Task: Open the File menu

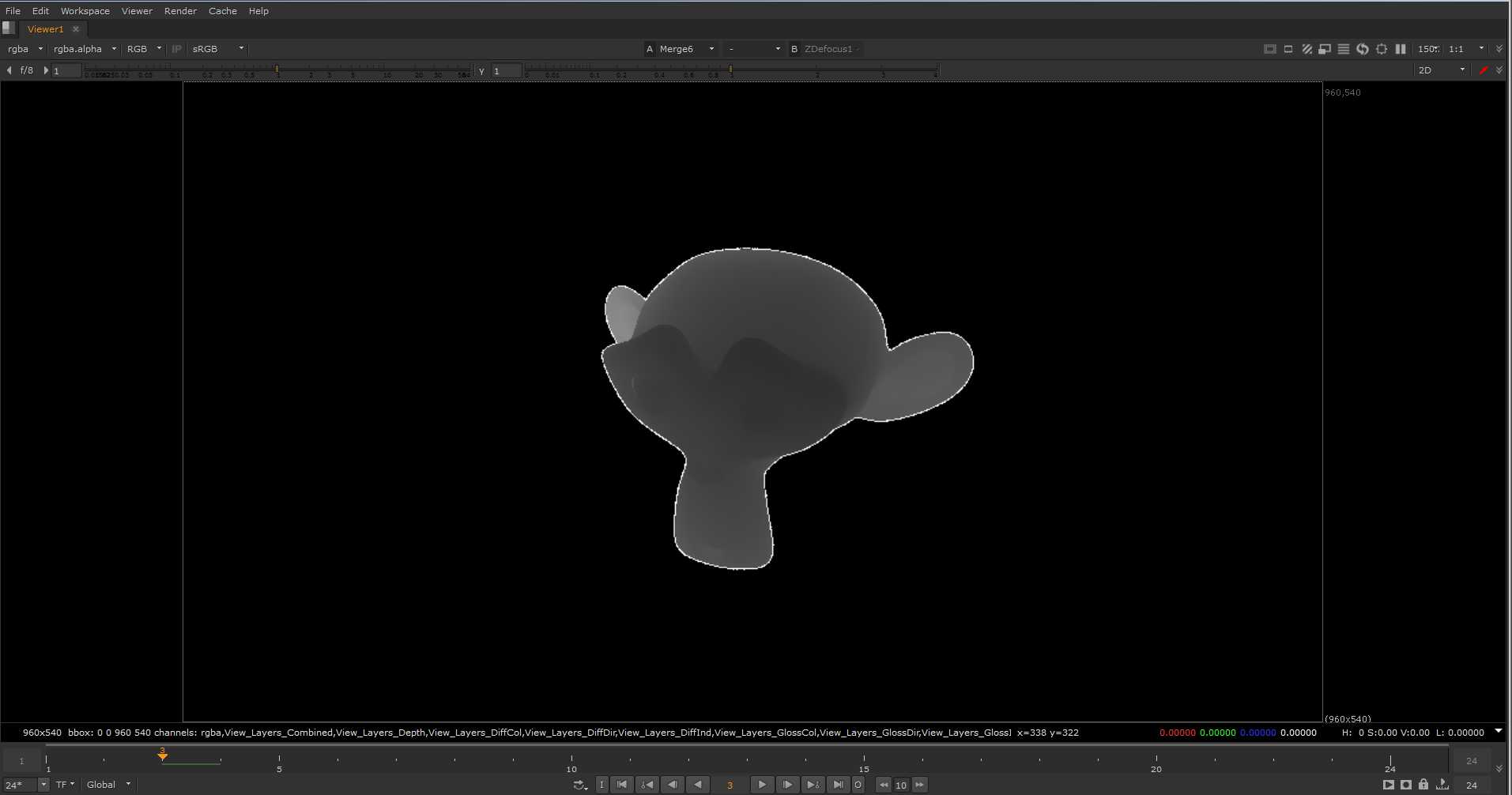Action: tap(13, 11)
